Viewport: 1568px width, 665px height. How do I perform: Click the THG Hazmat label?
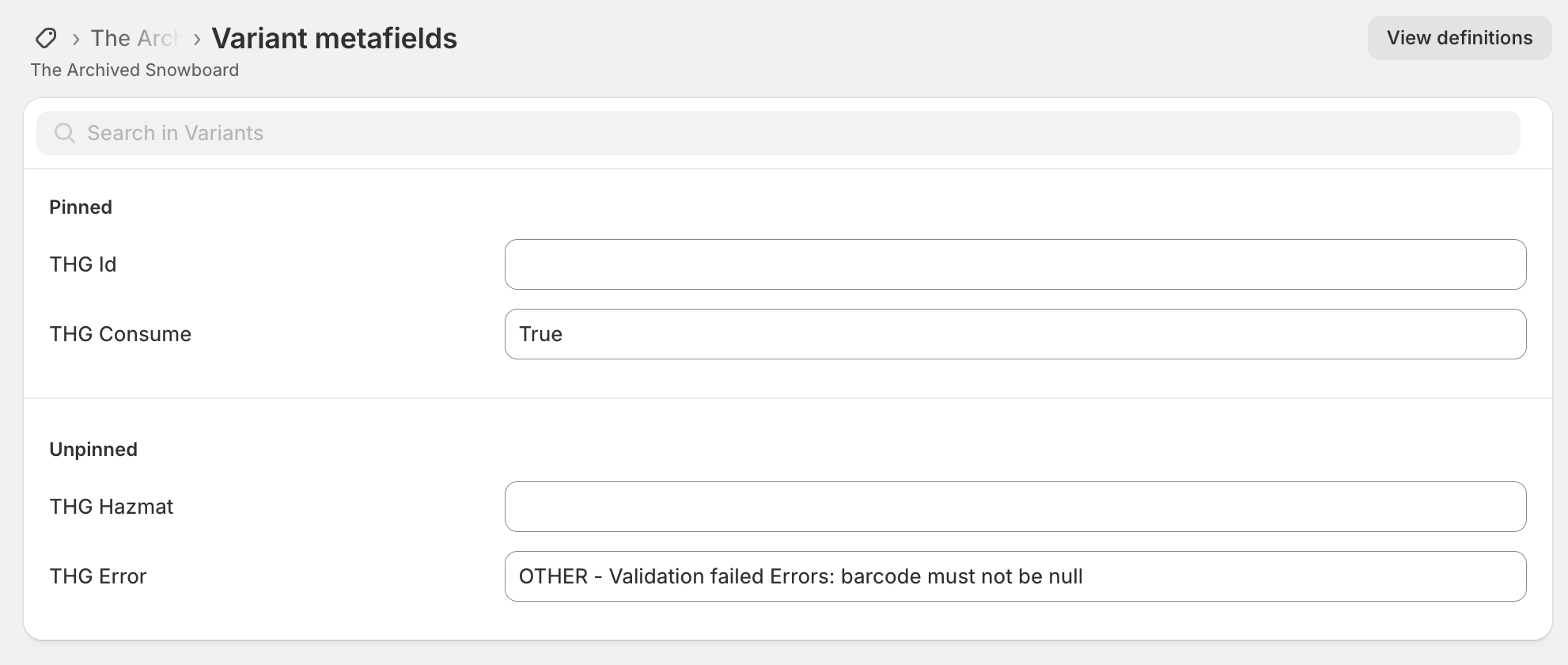click(112, 507)
